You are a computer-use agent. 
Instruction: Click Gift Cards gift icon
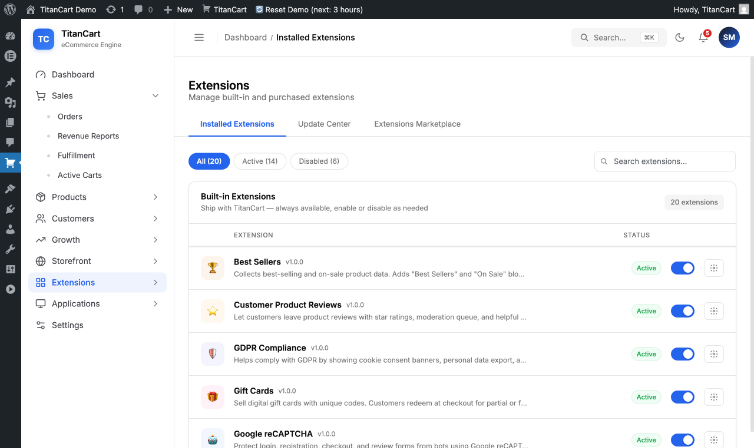point(213,397)
